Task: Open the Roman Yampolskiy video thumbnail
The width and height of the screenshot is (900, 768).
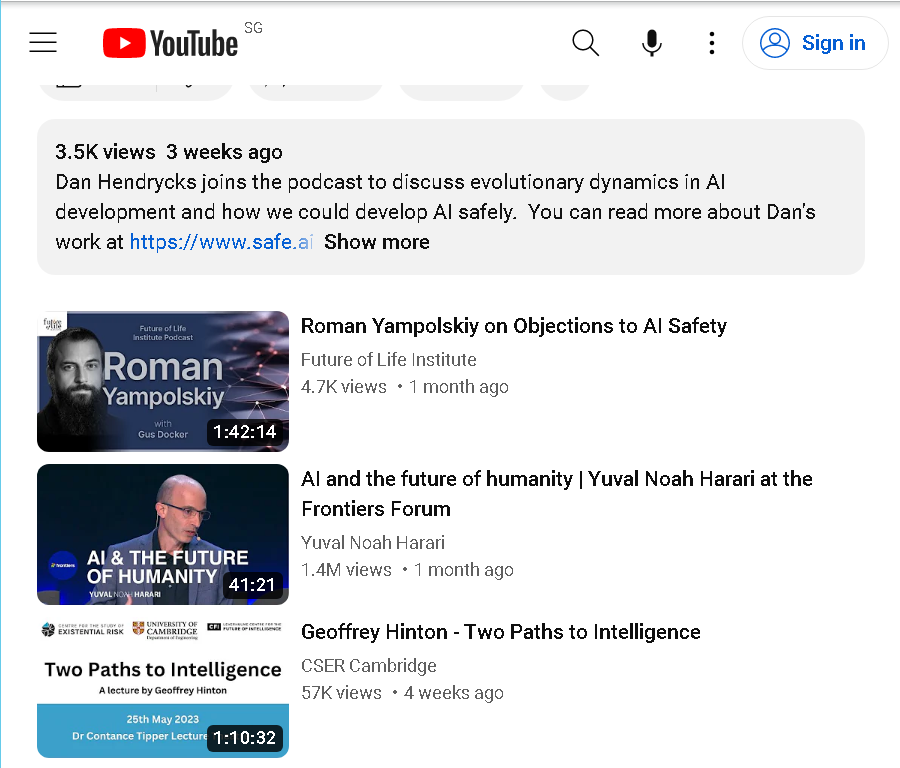Action: 163,381
